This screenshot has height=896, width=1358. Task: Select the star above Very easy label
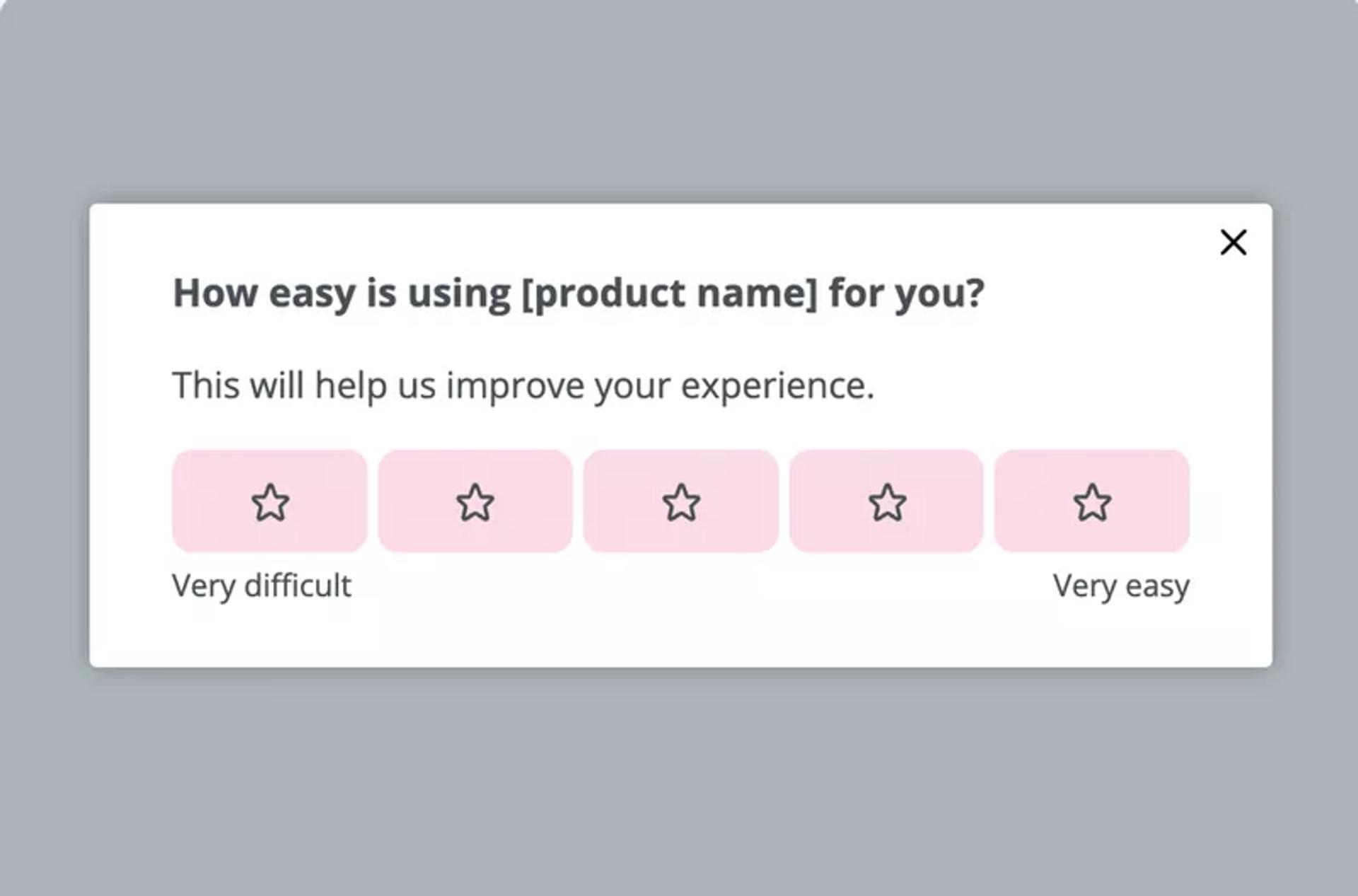click(x=1091, y=502)
